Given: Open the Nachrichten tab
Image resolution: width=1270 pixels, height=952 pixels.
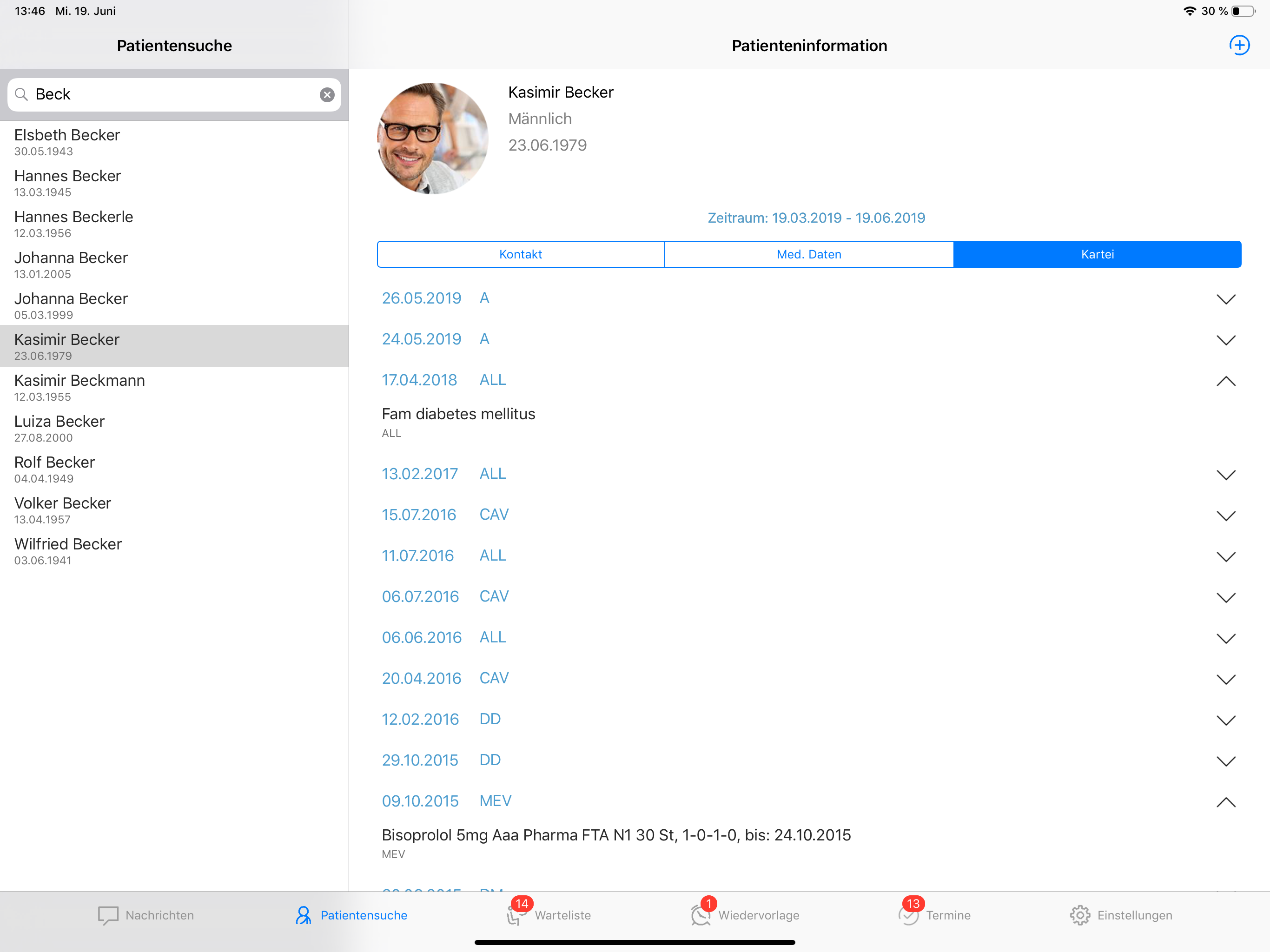Looking at the screenshot, I should [146, 915].
